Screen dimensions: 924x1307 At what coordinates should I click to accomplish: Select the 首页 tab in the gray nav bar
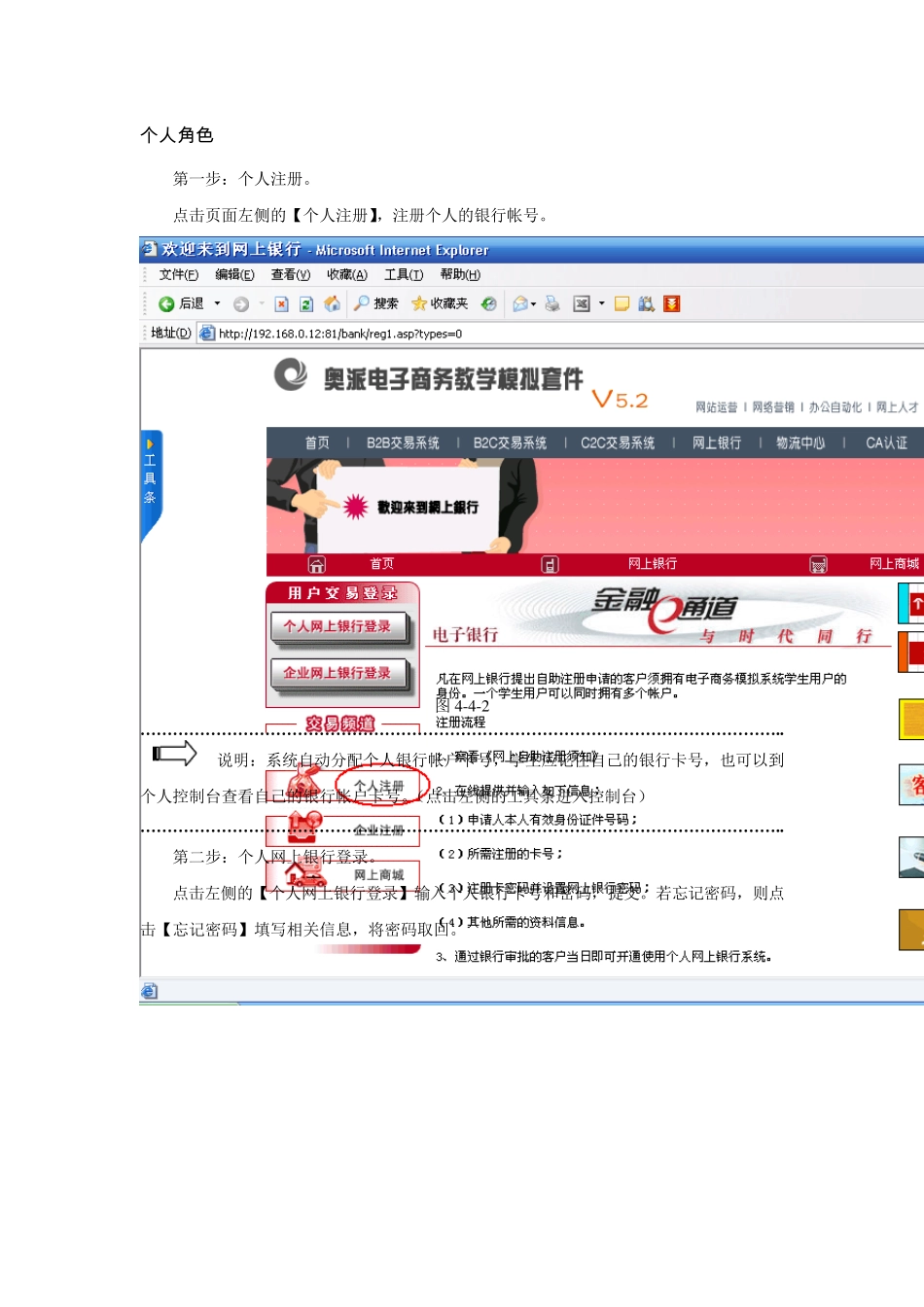point(317,443)
